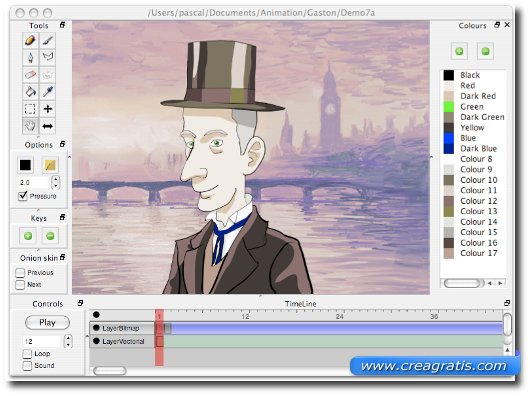Select the Eyedropper tool
This screenshot has width=530, height=396.
pos(48,92)
